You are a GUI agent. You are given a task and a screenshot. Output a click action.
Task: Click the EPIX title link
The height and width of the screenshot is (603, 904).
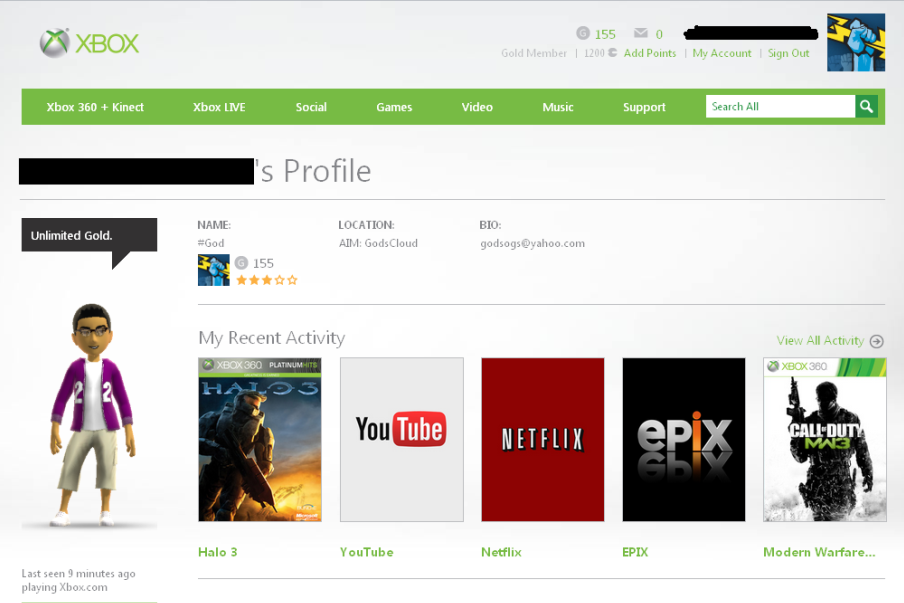[x=635, y=552]
